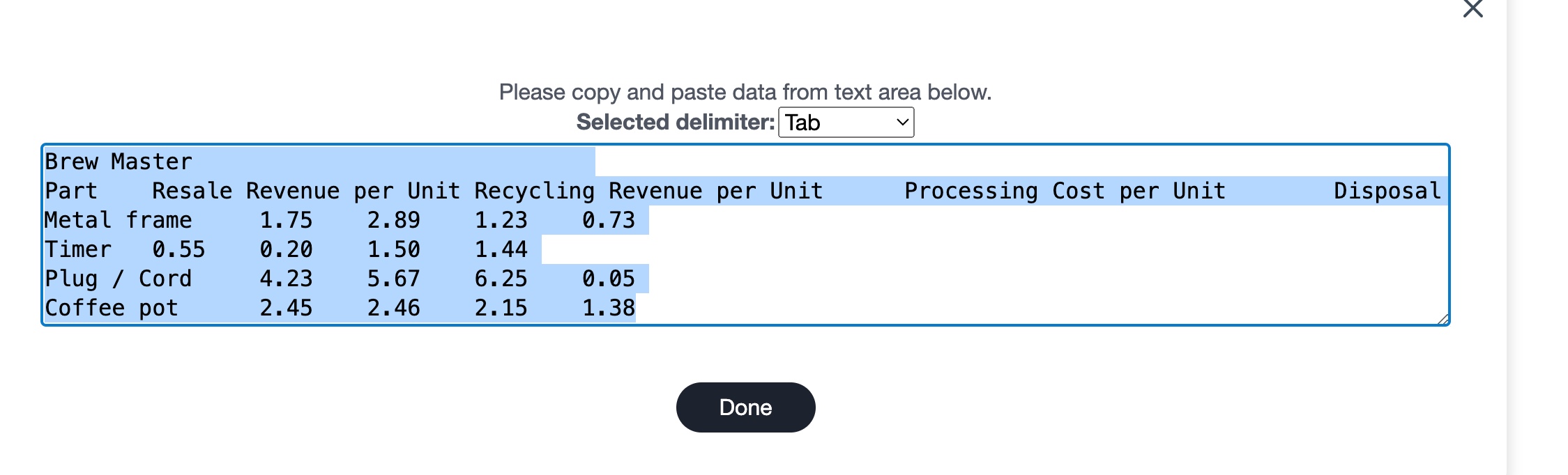Screen dimensions: 1568x475
Task: Click Done to confirm the pasted data
Action: [745, 407]
